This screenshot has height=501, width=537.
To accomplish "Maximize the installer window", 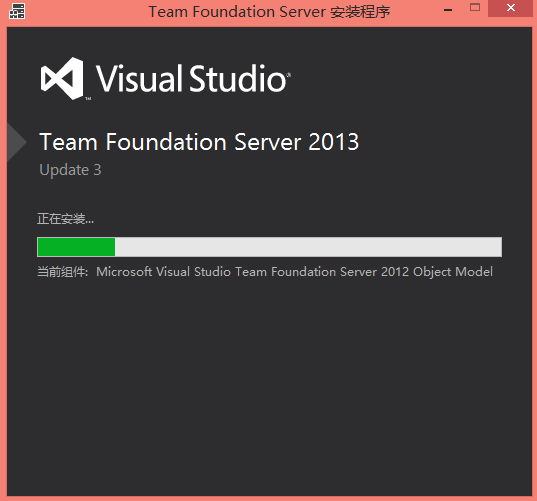I will [x=475, y=8].
